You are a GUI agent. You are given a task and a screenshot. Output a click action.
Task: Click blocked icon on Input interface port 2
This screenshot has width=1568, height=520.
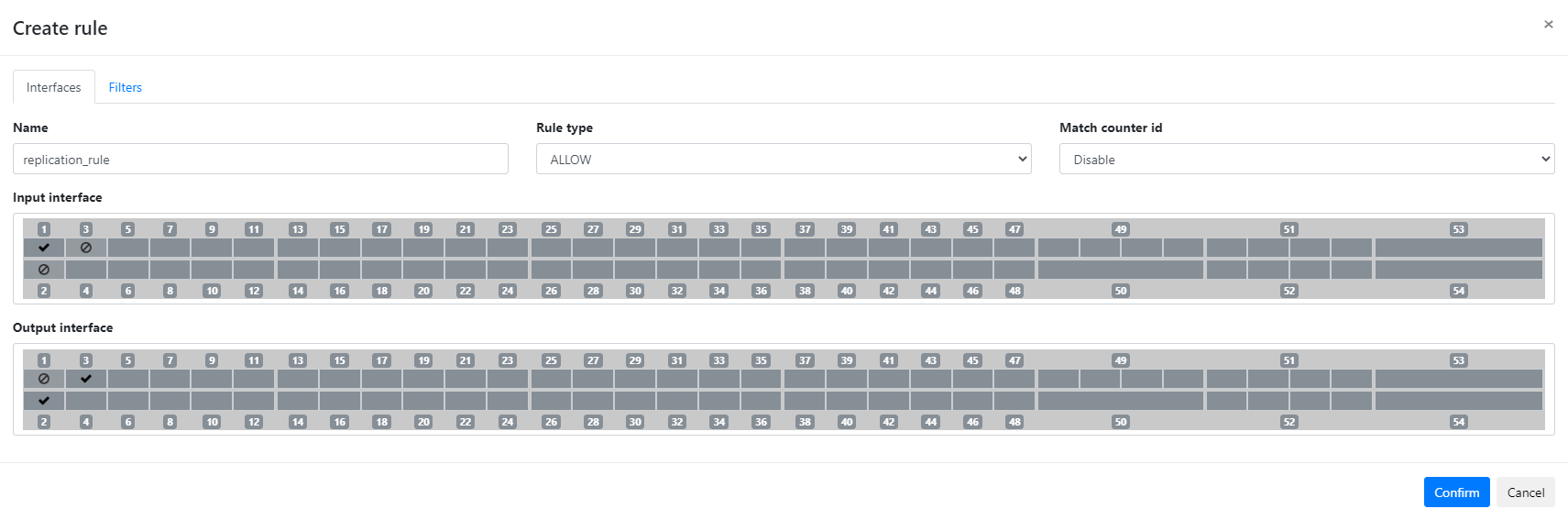pos(44,270)
